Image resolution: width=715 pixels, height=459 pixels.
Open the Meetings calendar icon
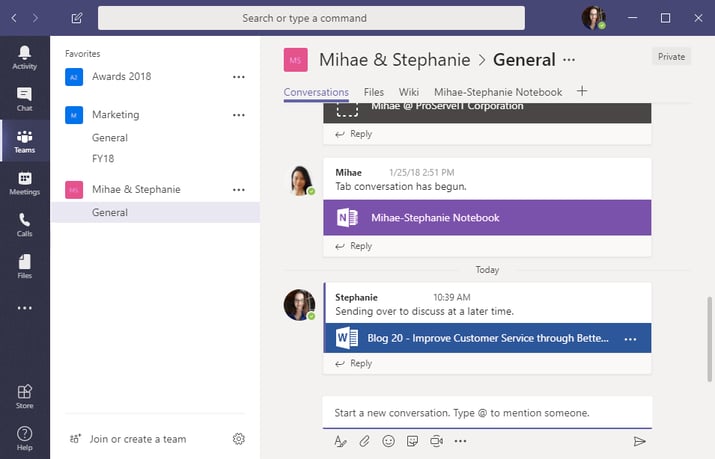click(x=25, y=183)
